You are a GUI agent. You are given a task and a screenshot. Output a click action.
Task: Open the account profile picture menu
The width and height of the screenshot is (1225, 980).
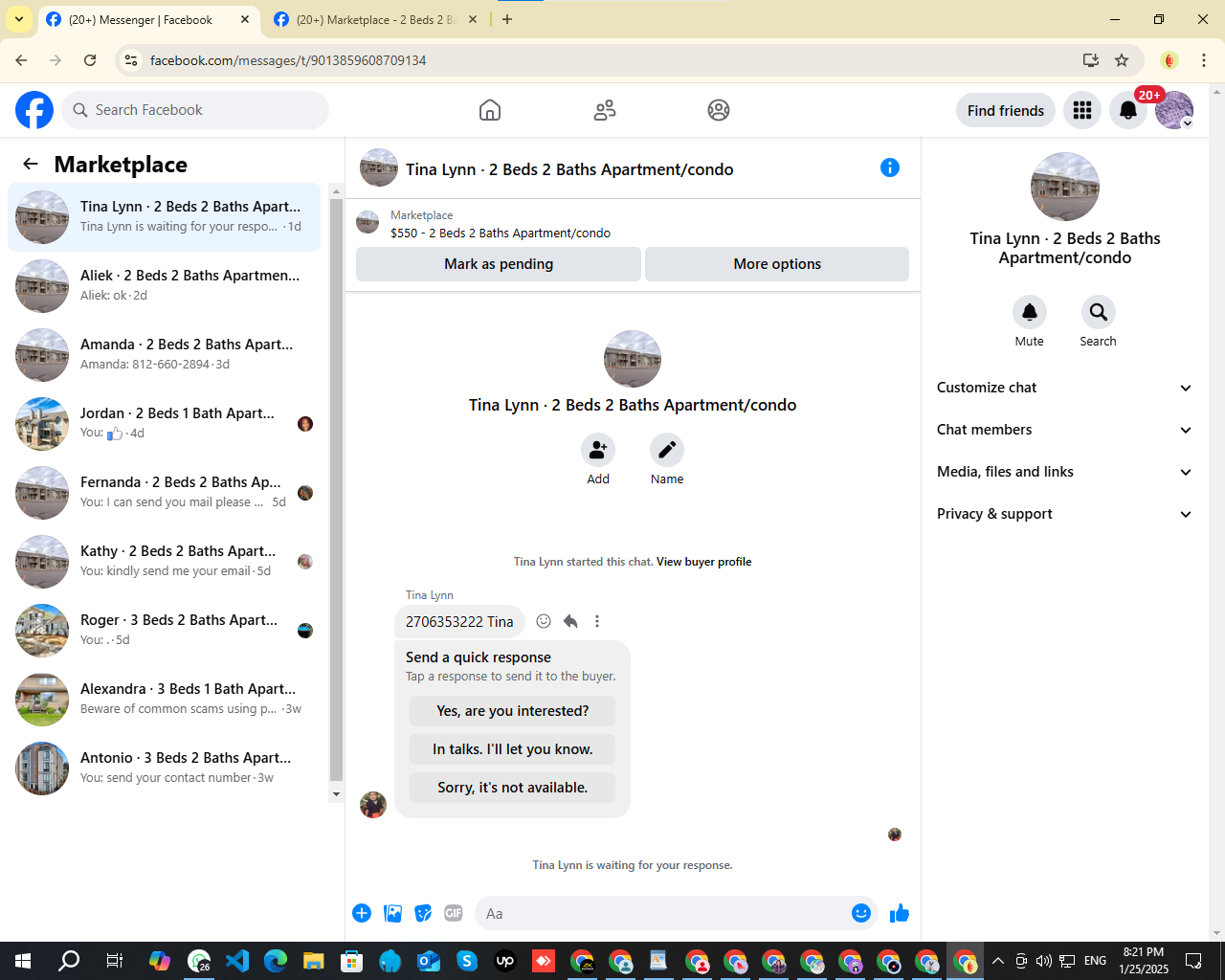pyautogui.click(x=1174, y=110)
